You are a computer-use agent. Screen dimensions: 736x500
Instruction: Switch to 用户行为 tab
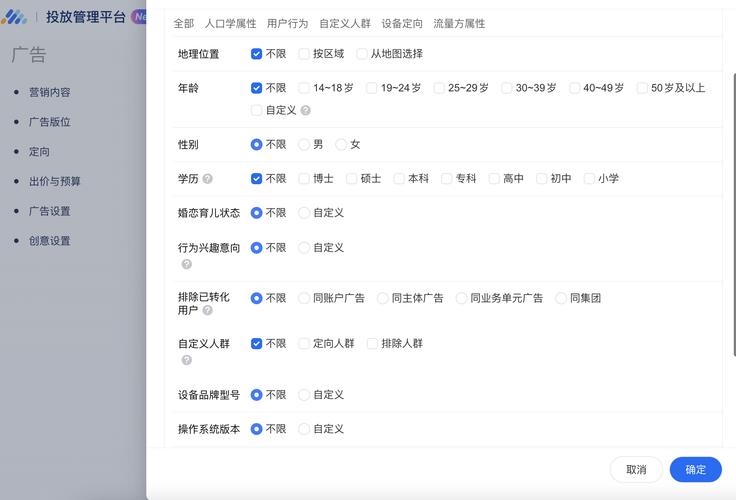click(x=287, y=23)
